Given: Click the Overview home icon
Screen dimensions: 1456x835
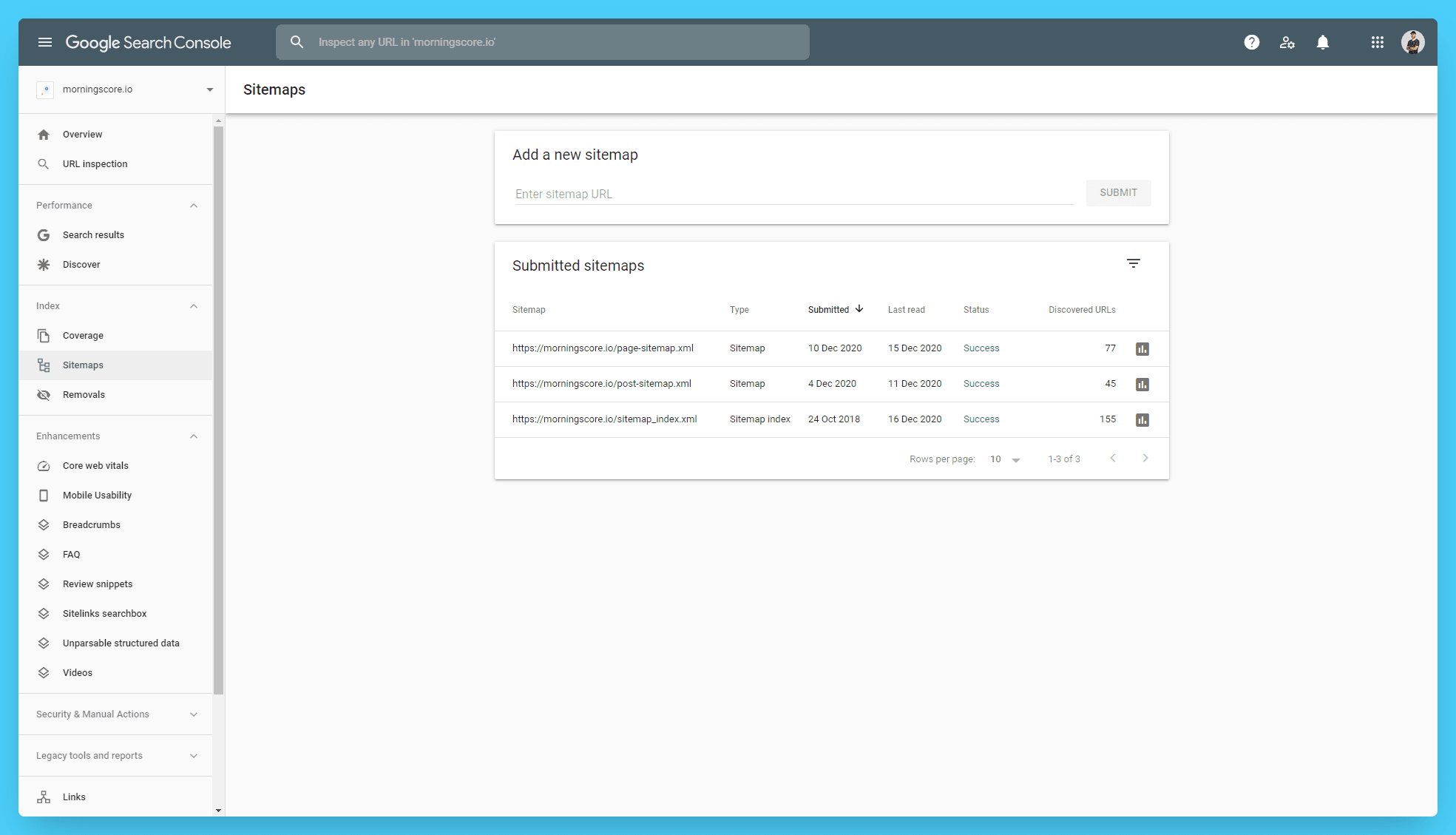Looking at the screenshot, I should tap(44, 135).
